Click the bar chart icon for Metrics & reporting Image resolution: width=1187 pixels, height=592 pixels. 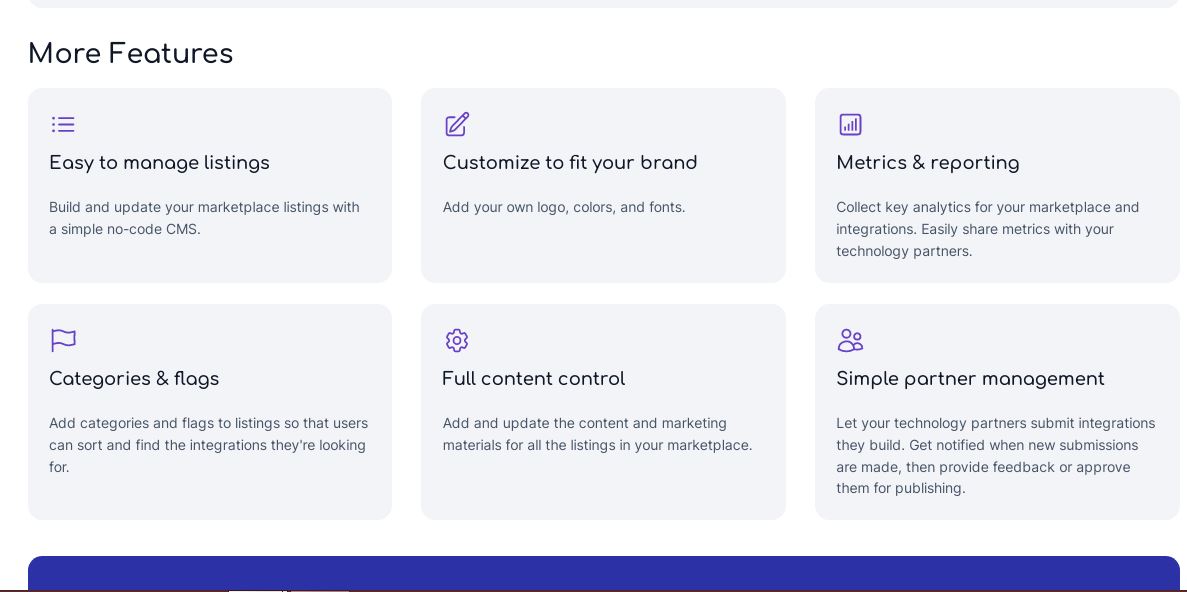(x=850, y=124)
